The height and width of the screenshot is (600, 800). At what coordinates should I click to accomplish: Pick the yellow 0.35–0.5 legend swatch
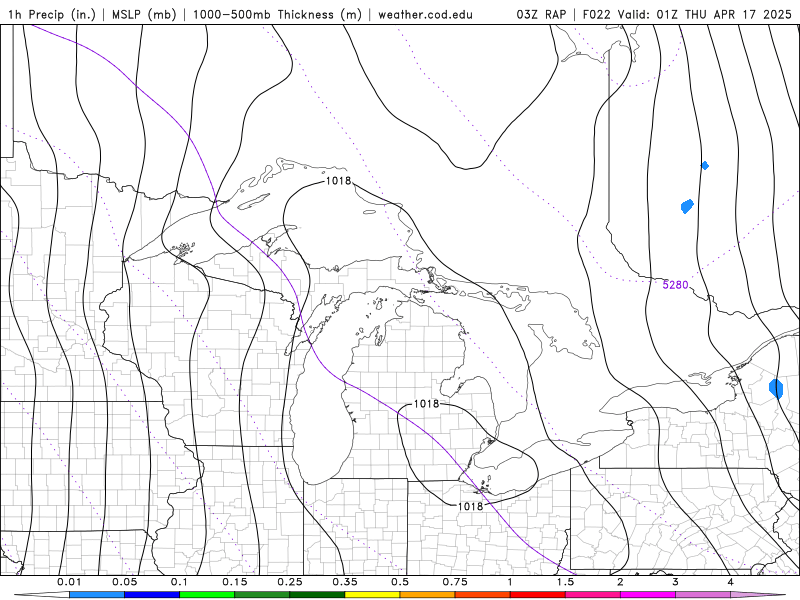click(x=372, y=594)
